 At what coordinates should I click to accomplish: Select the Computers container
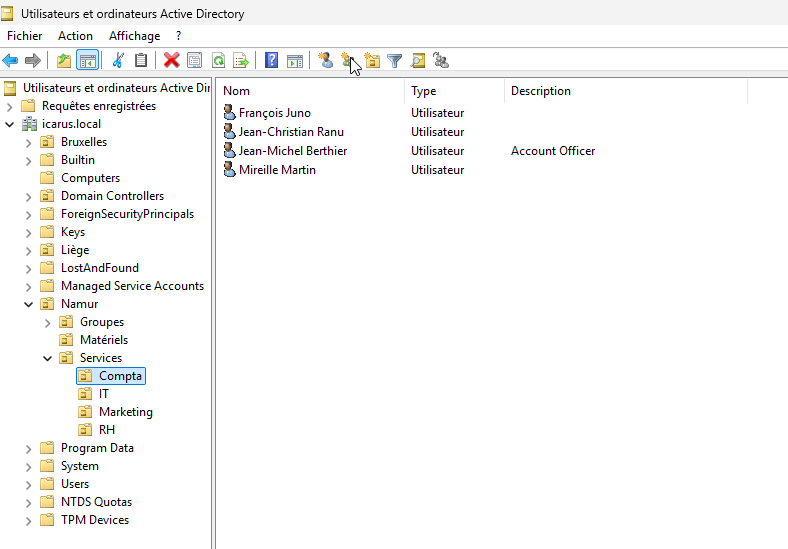(90, 178)
